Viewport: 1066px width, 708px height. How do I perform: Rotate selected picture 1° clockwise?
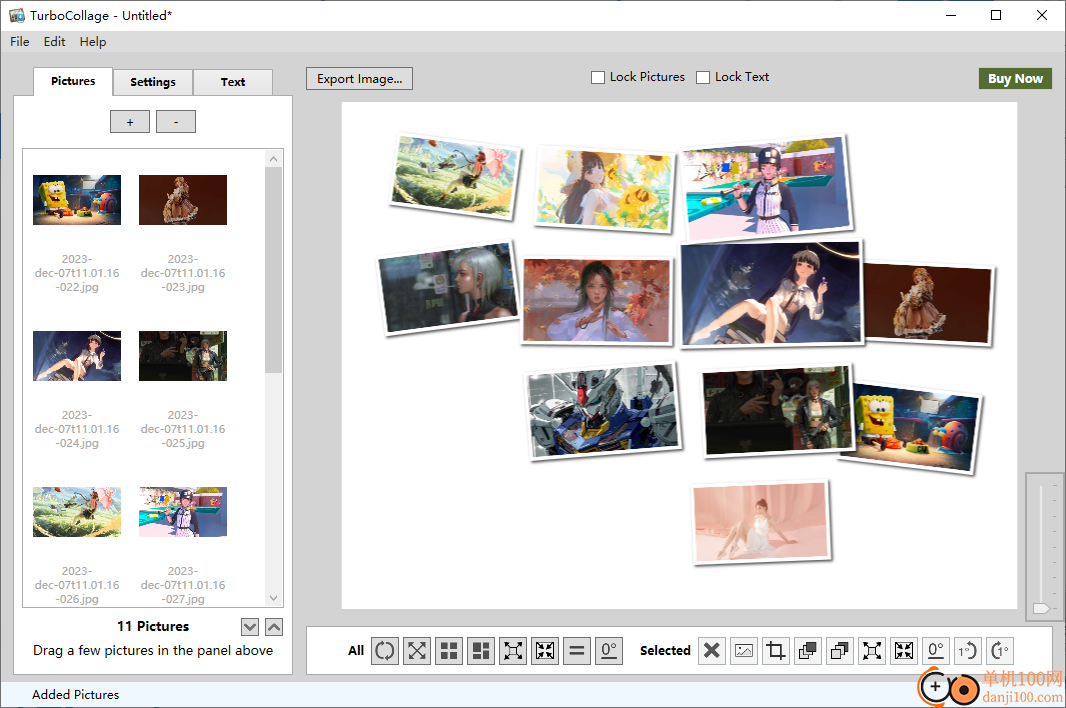tap(1000, 651)
